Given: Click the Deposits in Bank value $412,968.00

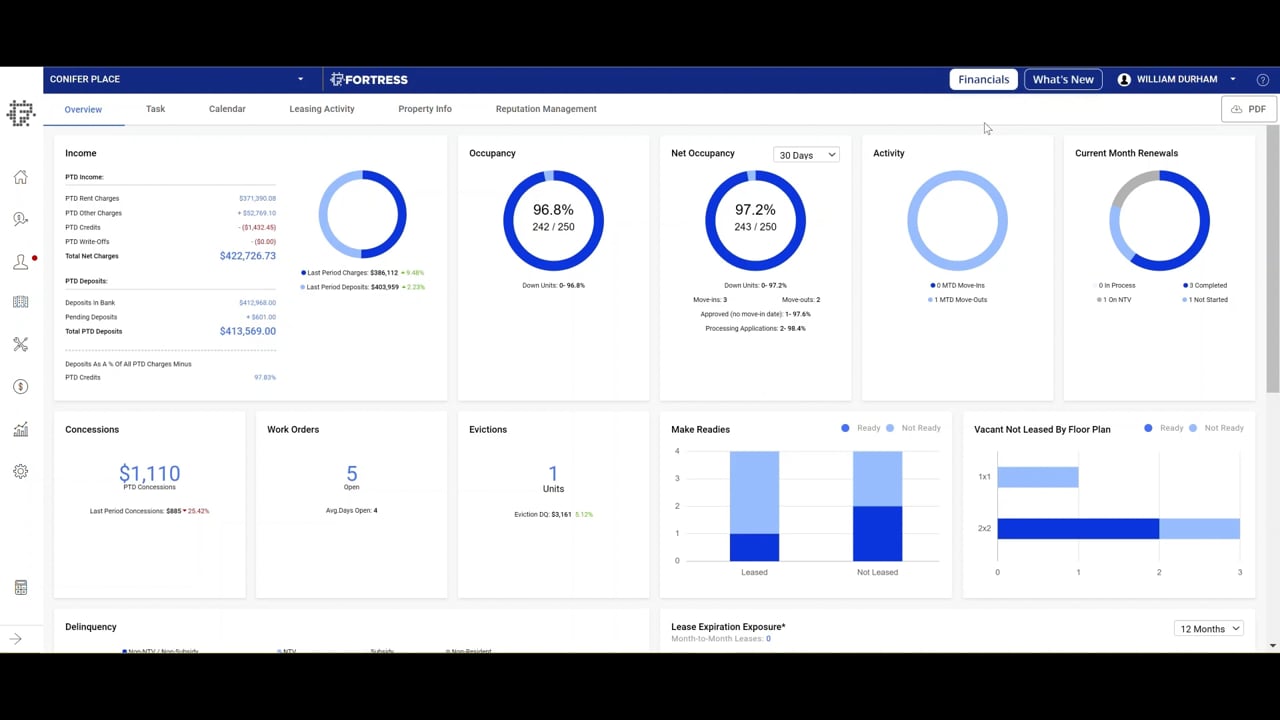Looking at the screenshot, I should tap(257, 303).
